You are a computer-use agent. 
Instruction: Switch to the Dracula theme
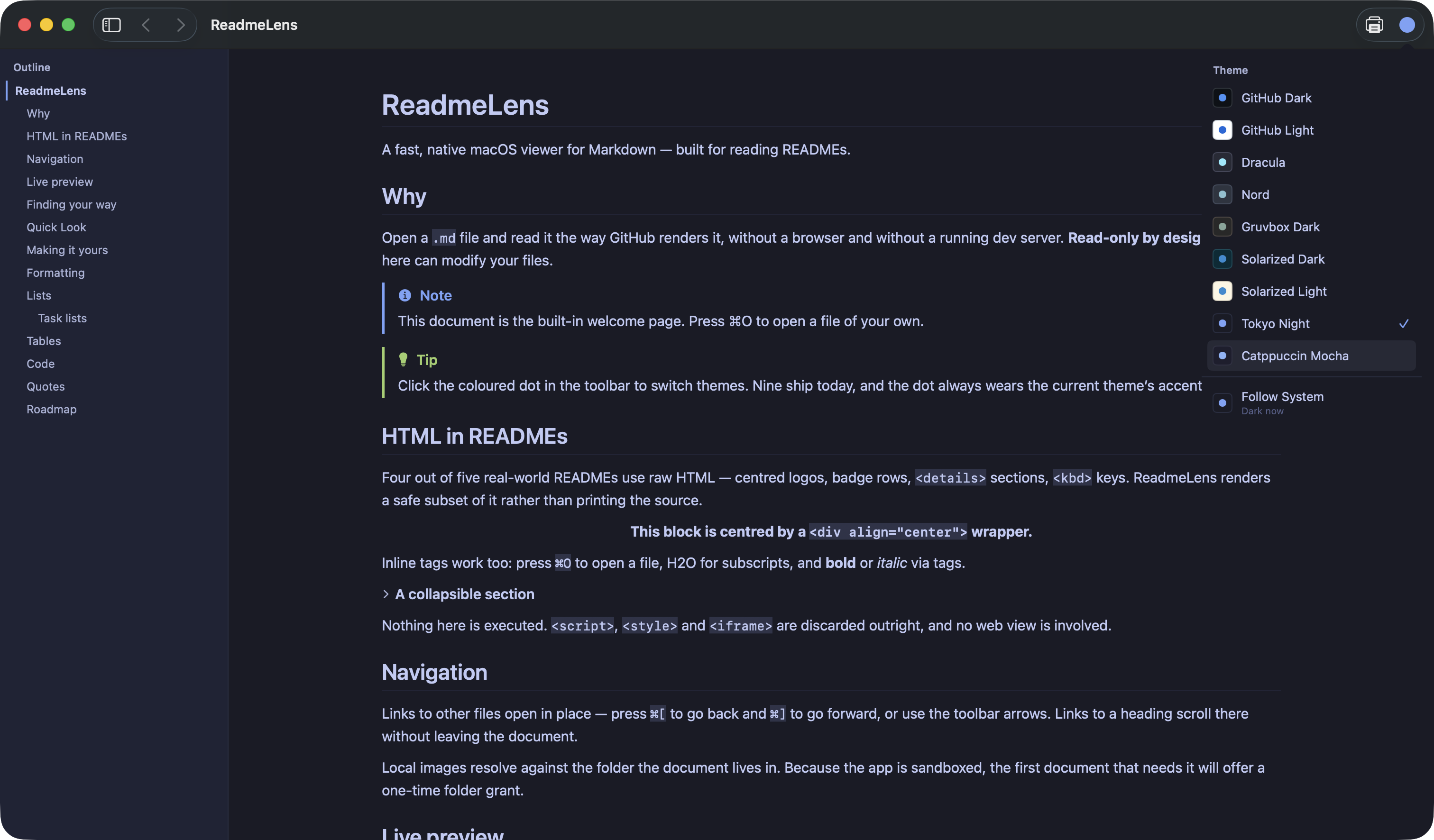1311,163
